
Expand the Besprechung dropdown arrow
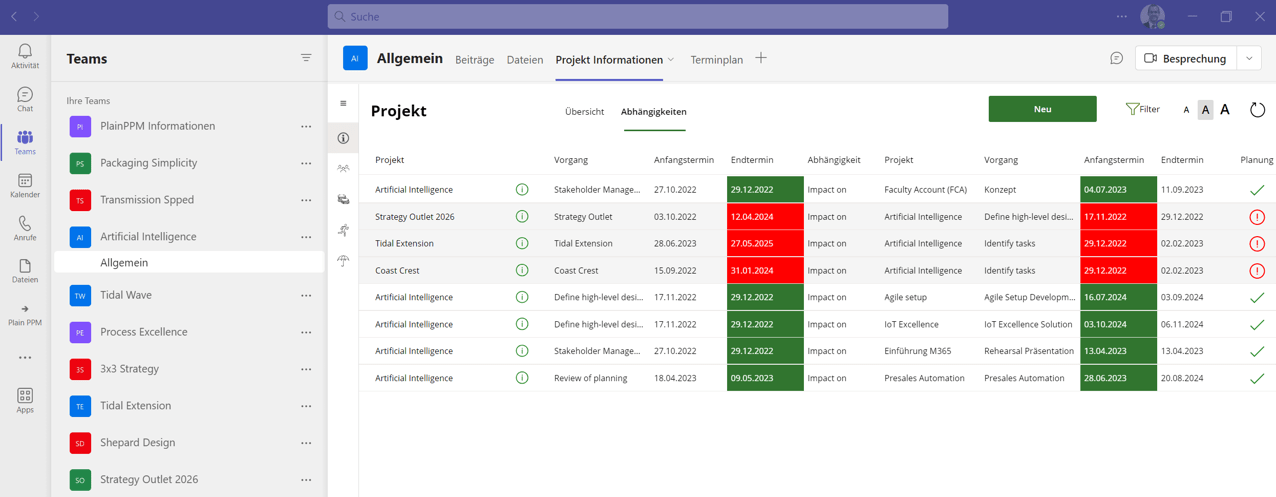(1249, 59)
